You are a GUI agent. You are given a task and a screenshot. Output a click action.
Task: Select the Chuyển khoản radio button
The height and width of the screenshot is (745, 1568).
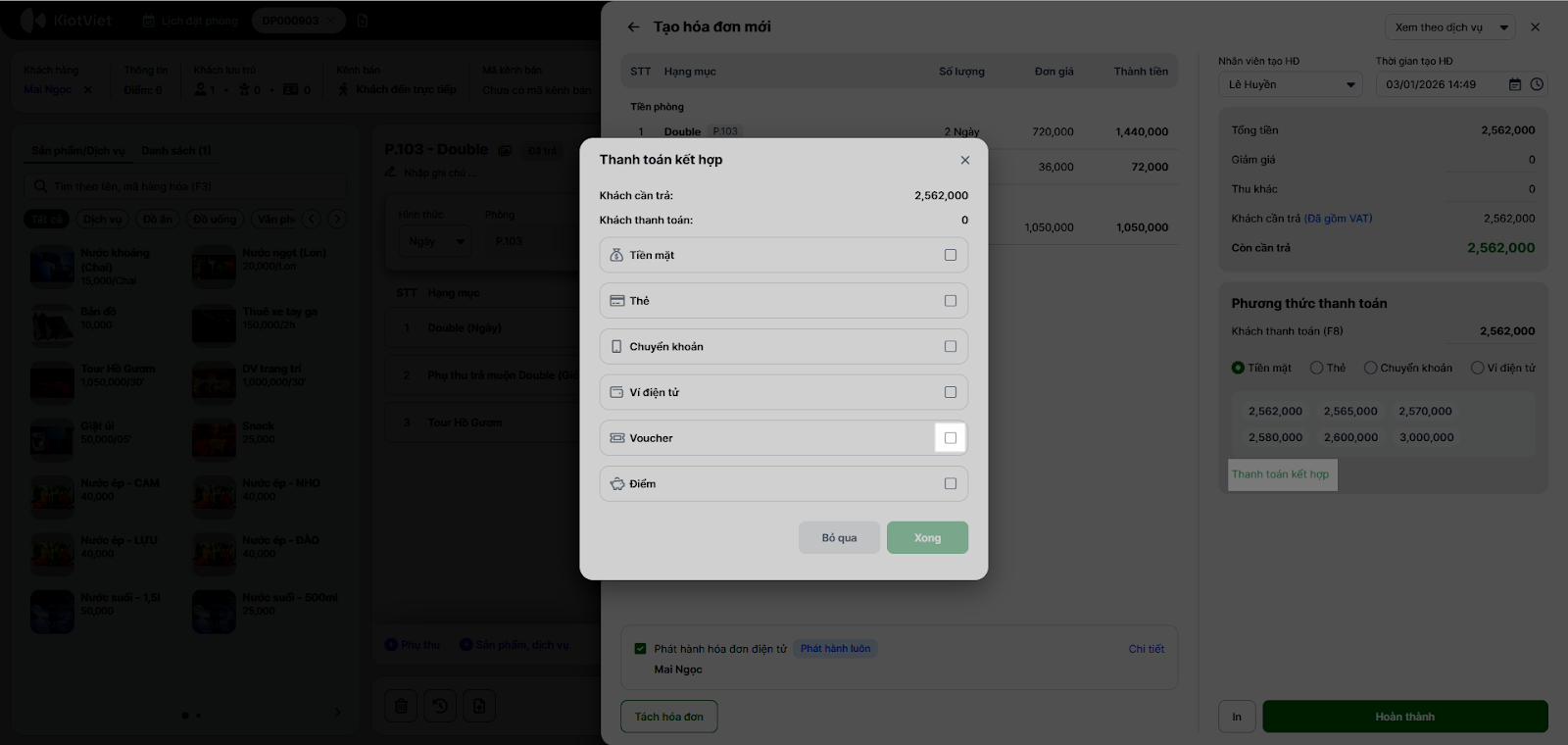click(x=1370, y=368)
